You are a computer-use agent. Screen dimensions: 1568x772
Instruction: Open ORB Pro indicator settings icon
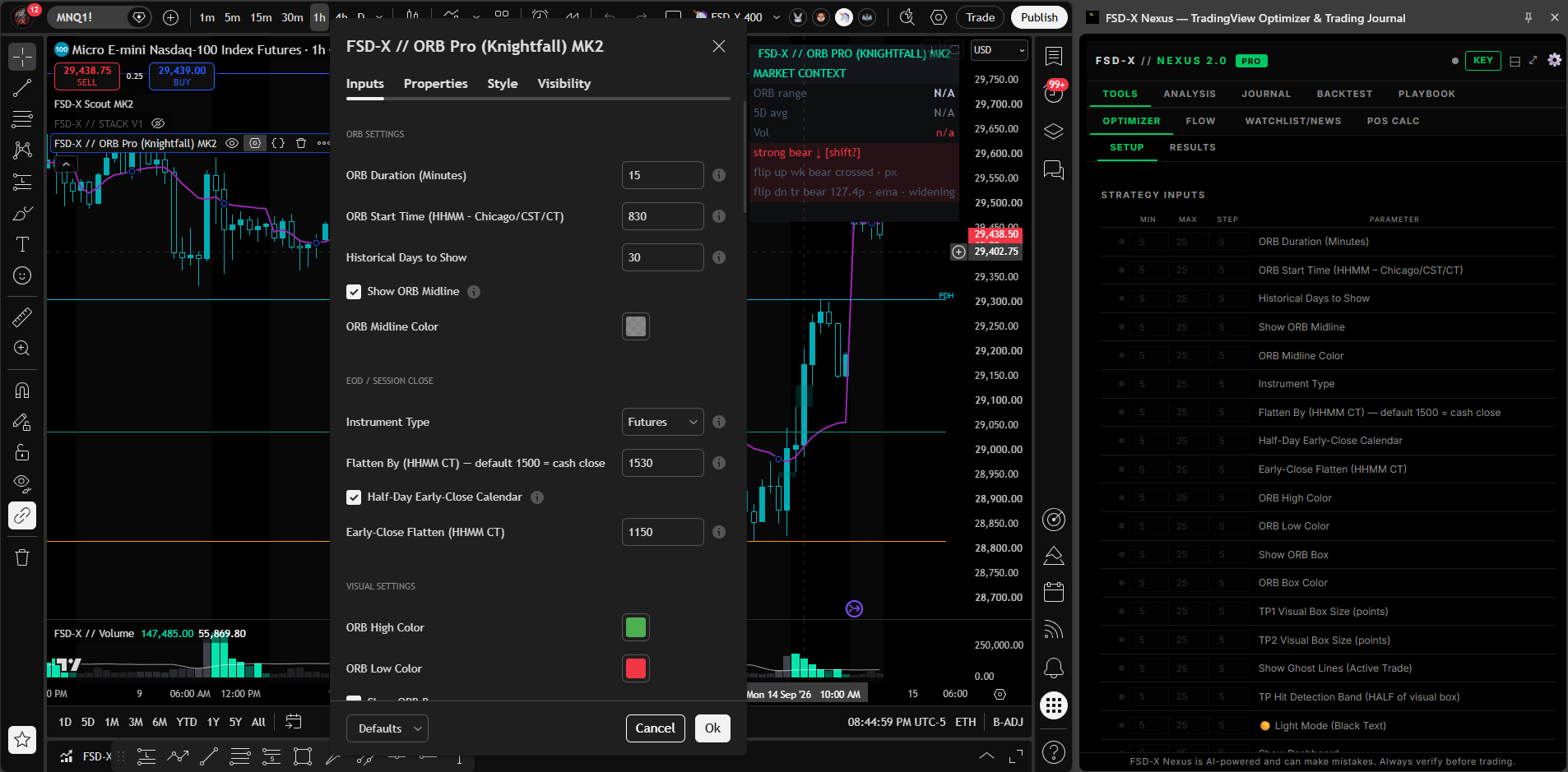255,143
